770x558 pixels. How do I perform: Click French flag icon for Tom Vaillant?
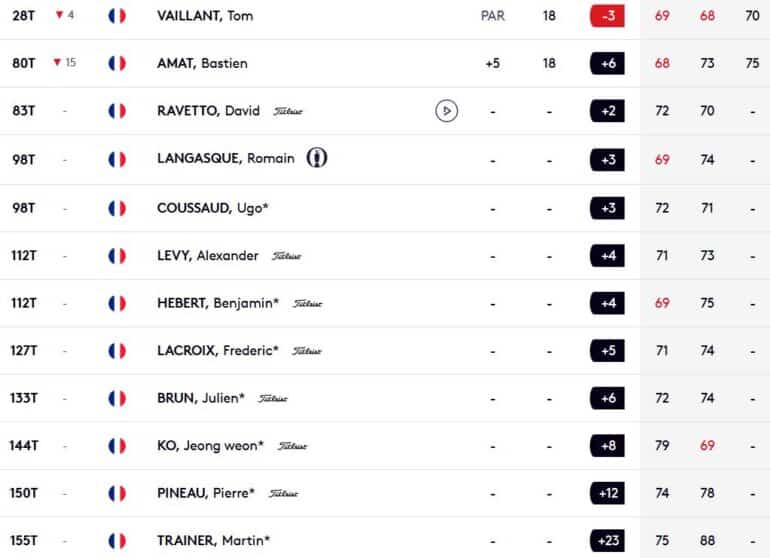pos(117,16)
